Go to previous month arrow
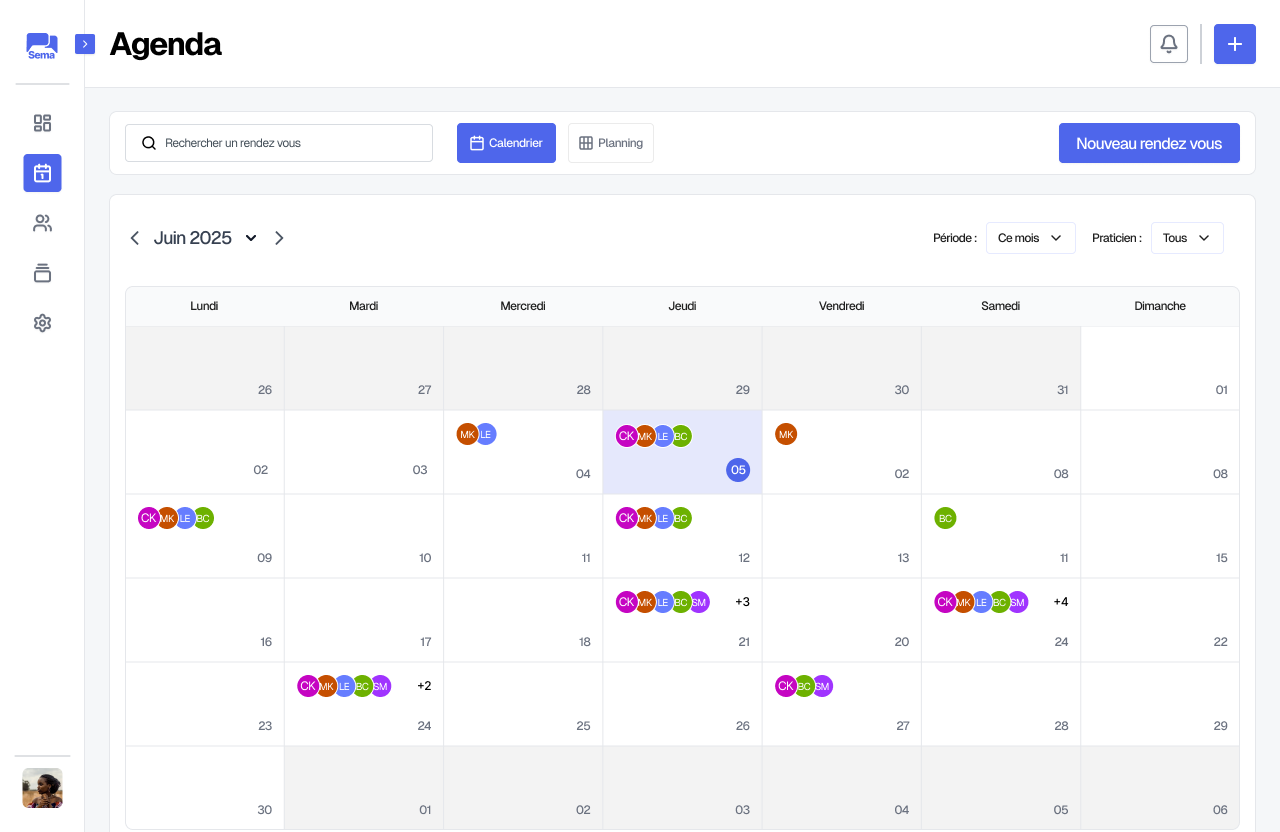 click(135, 238)
